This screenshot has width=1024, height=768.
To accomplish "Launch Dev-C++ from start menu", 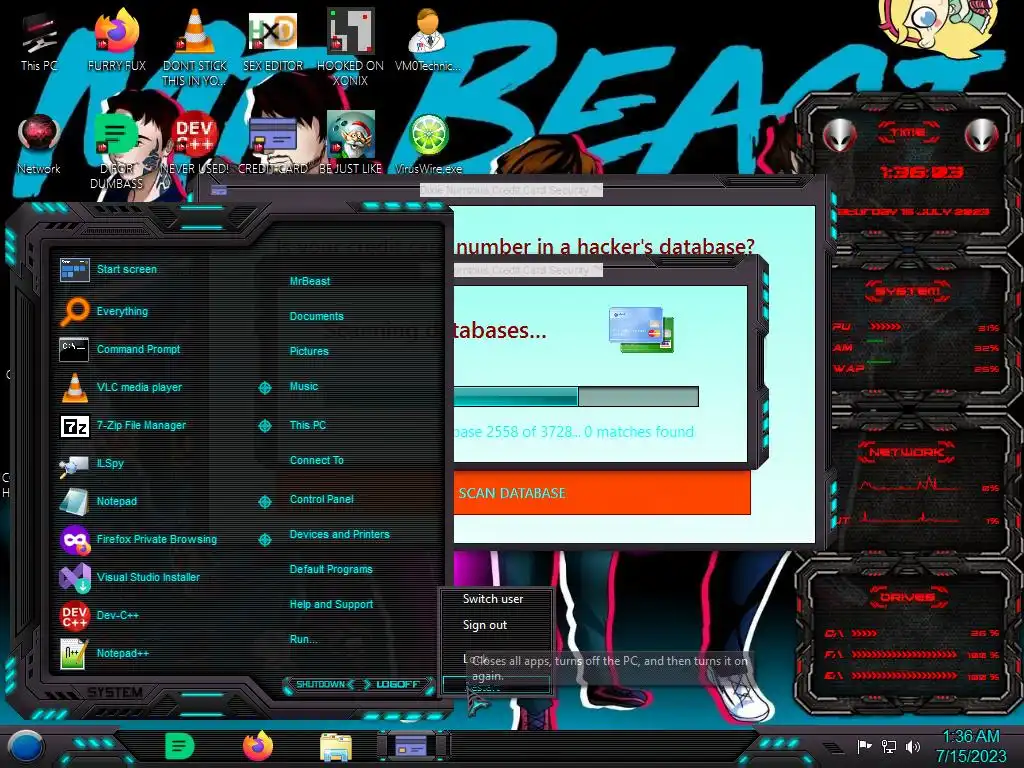I will tap(99, 615).
